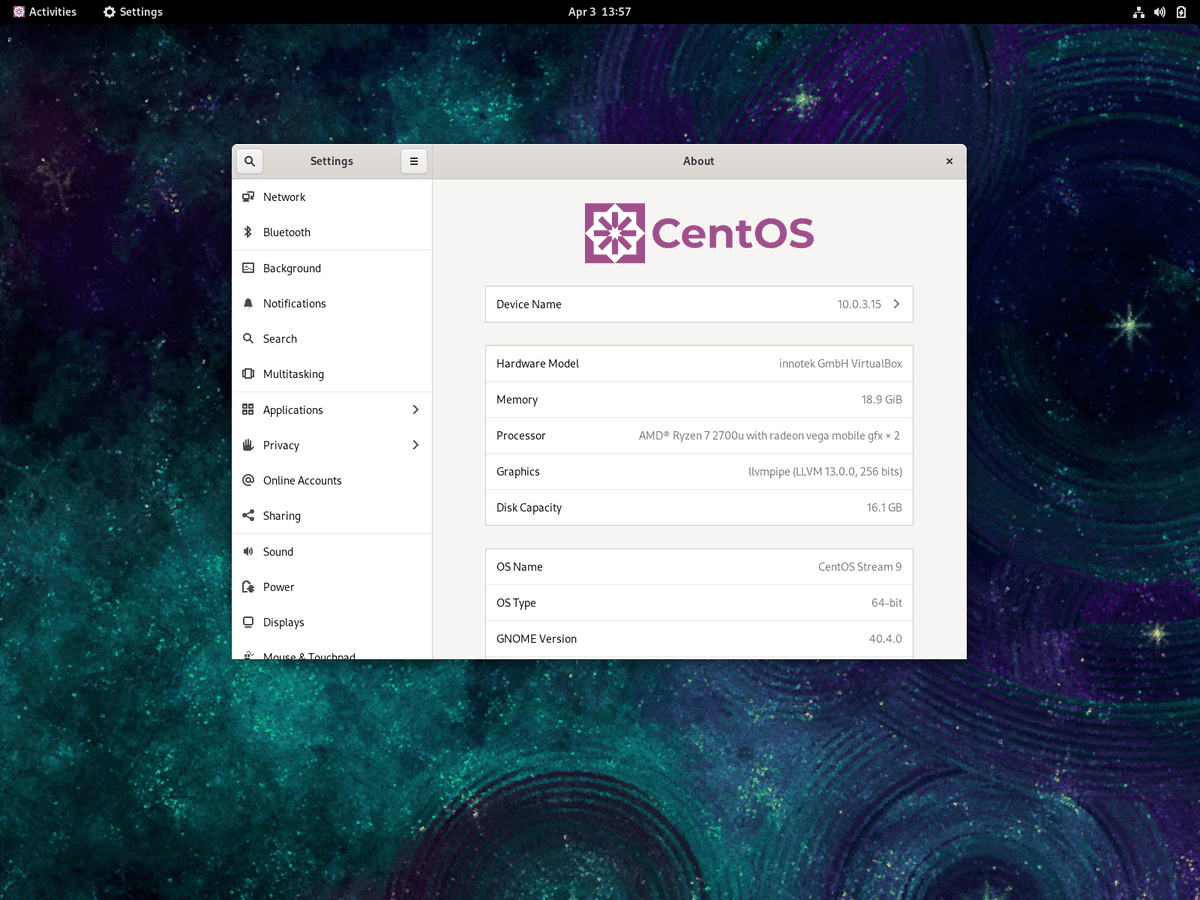Click the Disk Capacity value 16.1 GB
Viewport: 1200px width, 900px height.
[x=884, y=508]
